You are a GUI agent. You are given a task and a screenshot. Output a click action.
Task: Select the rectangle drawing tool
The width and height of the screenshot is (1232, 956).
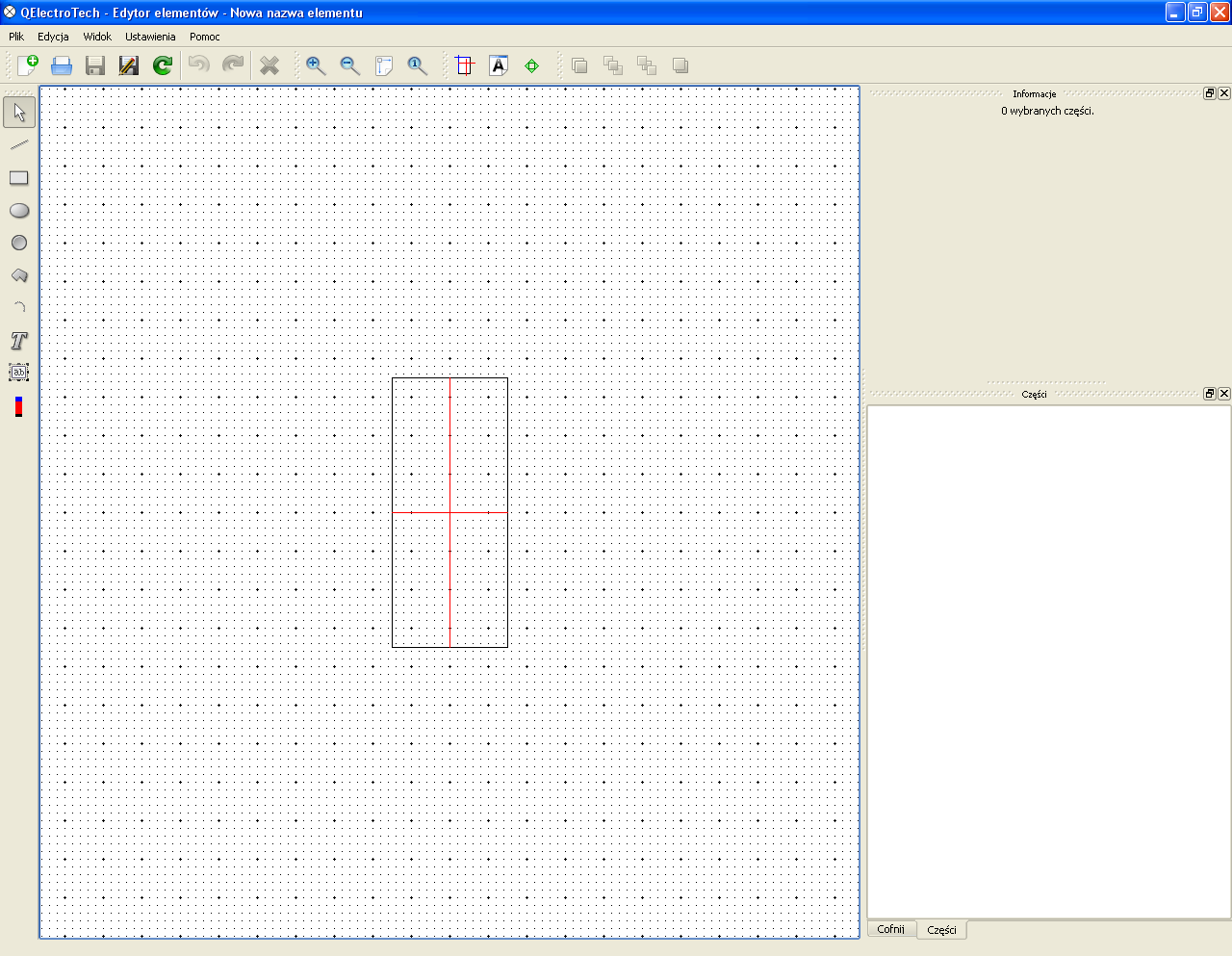pos(19,178)
